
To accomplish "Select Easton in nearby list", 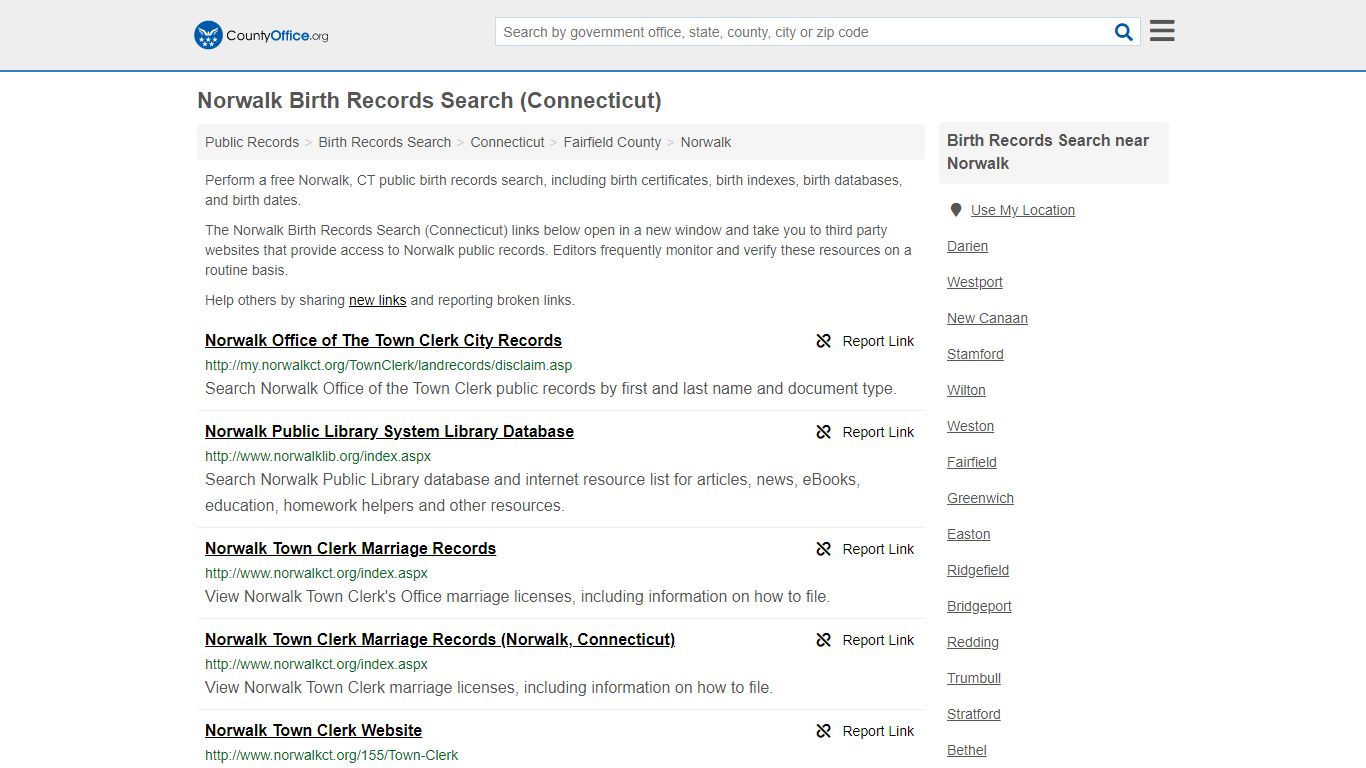I will 969,534.
